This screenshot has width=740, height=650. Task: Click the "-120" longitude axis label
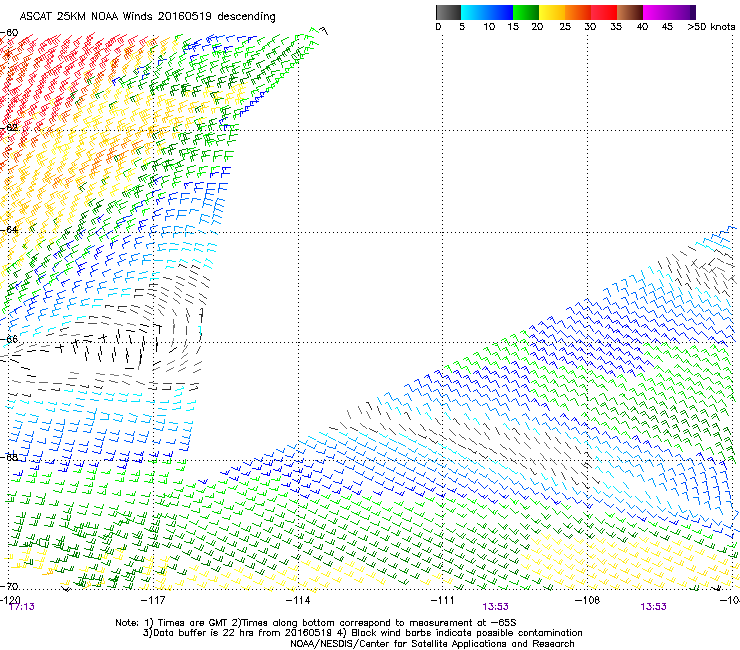click(10, 600)
